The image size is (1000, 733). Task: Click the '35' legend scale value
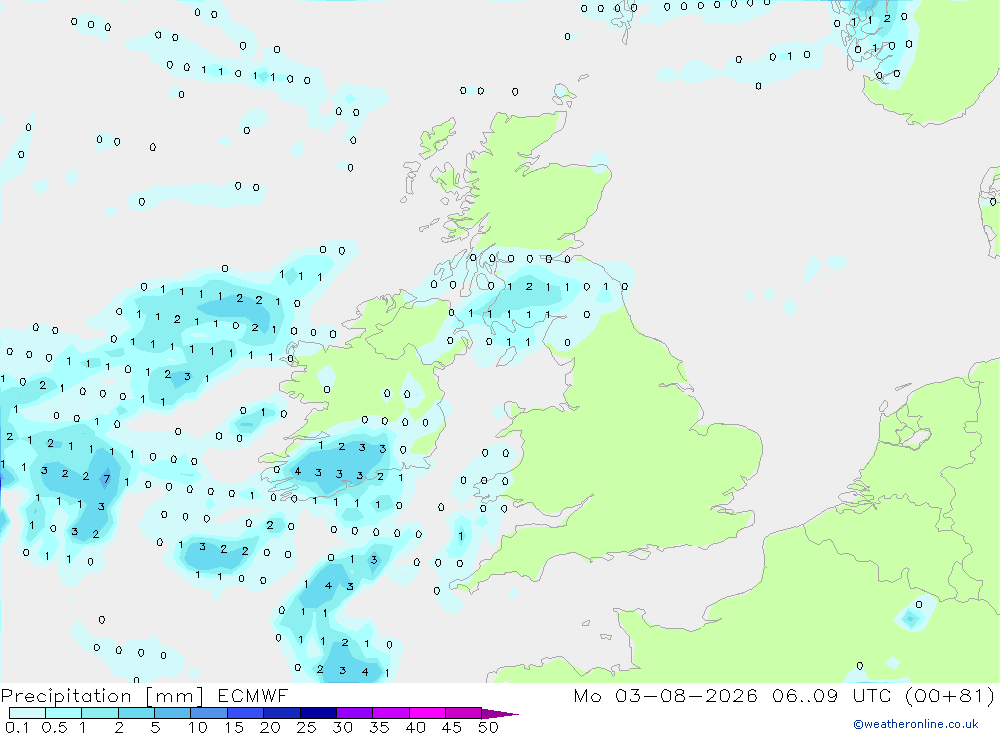tap(379, 727)
